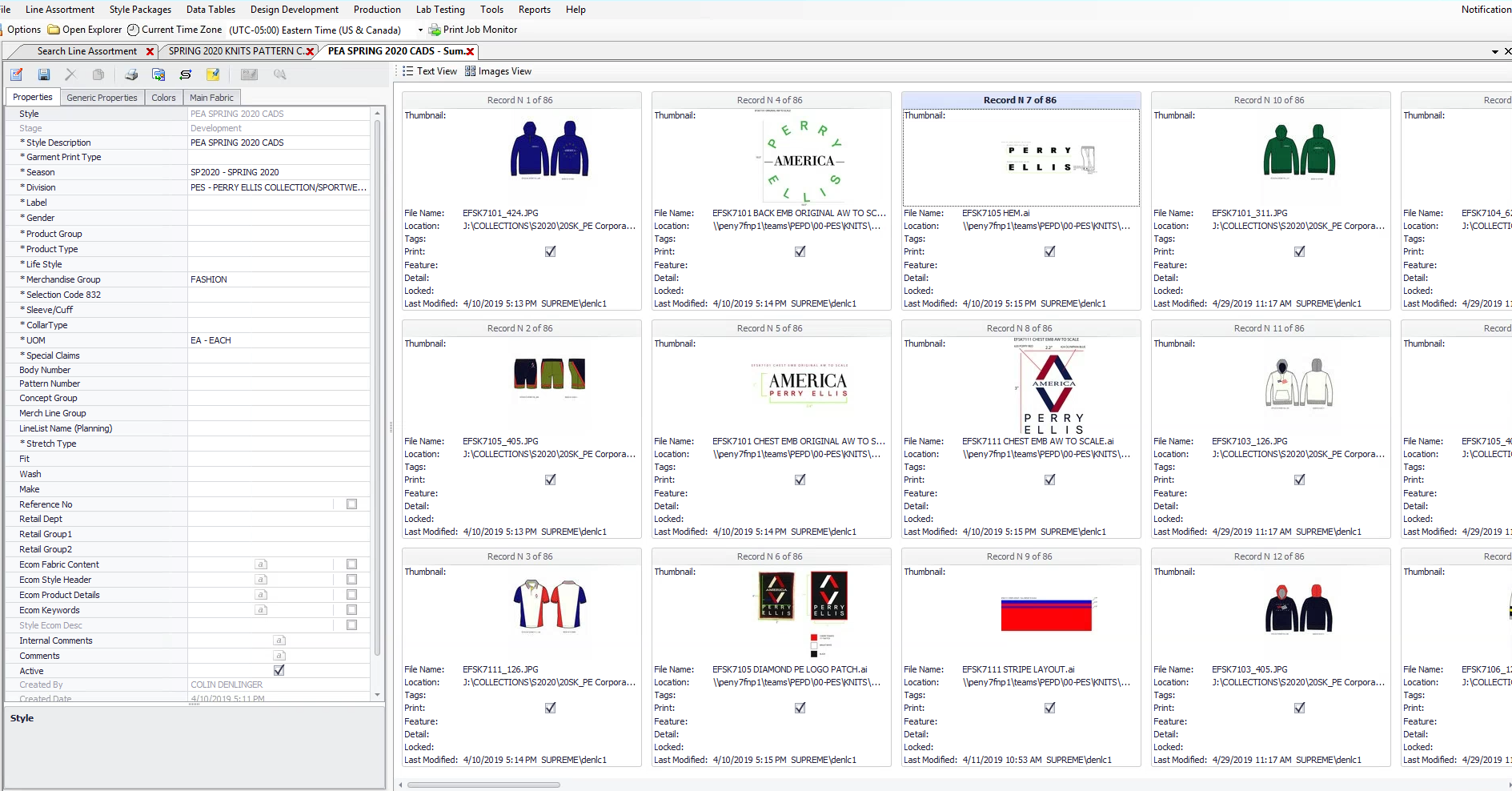
Task: Click the image grid scroll left arrow
Action: (x=401, y=785)
